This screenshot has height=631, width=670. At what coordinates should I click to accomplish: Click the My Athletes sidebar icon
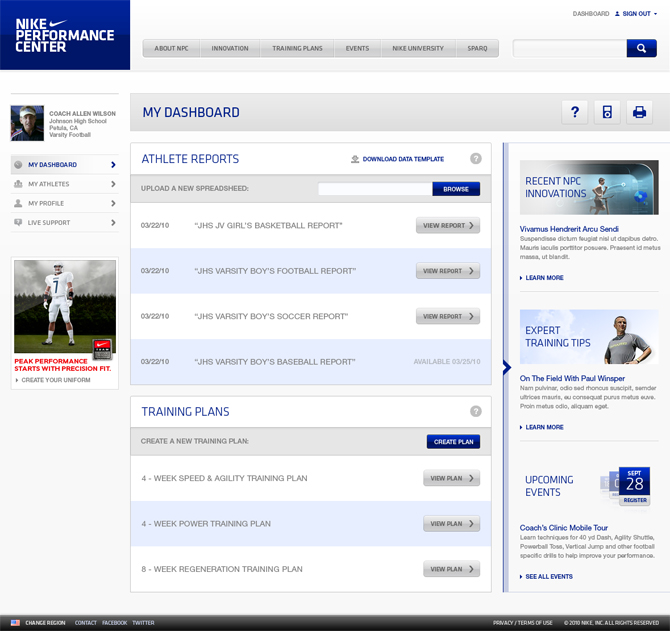[18, 184]
